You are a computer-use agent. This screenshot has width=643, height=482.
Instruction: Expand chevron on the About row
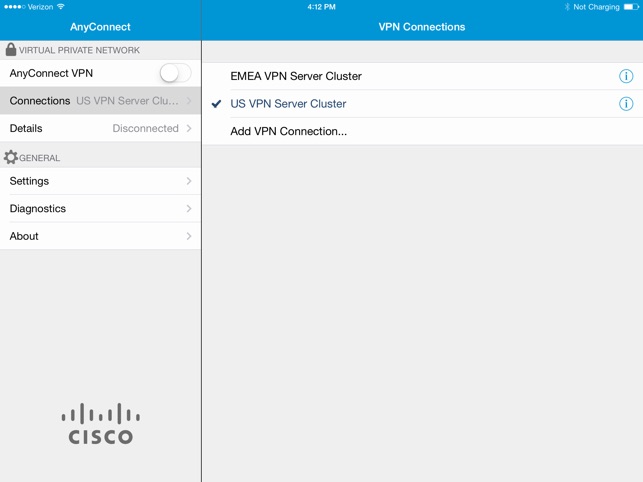[x=189, y=236]
